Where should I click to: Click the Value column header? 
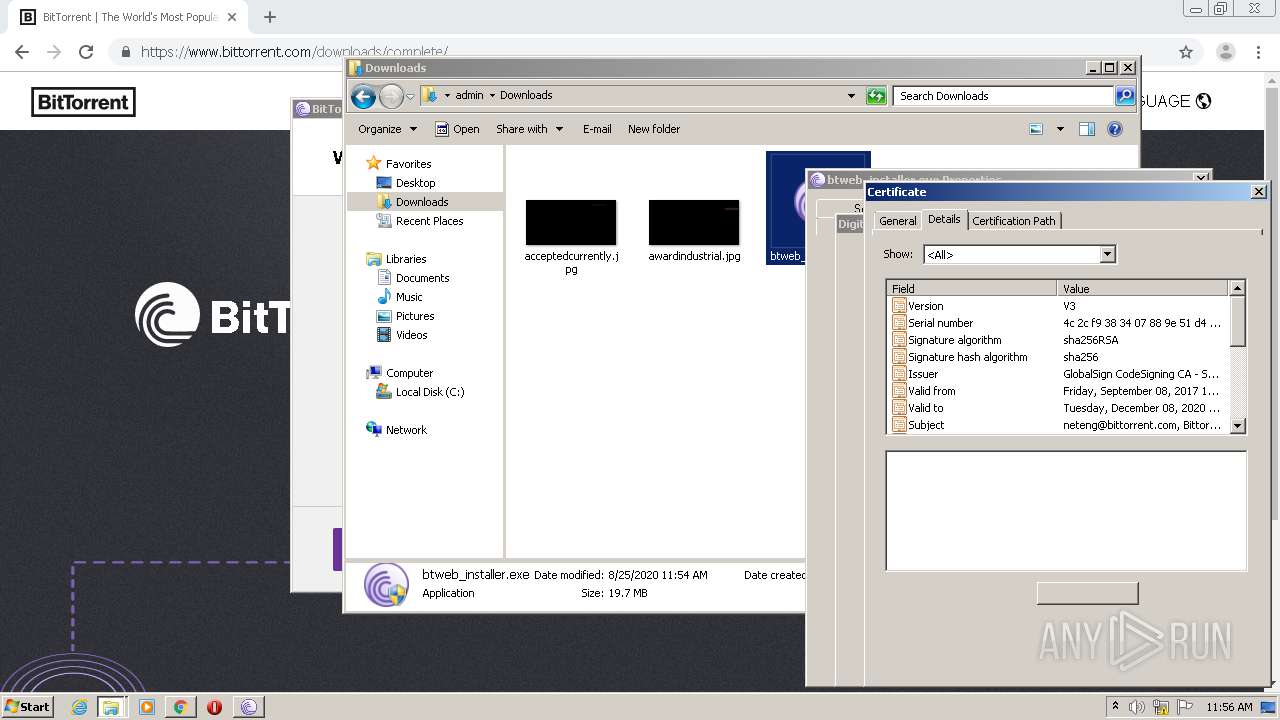click(1142, 288)
